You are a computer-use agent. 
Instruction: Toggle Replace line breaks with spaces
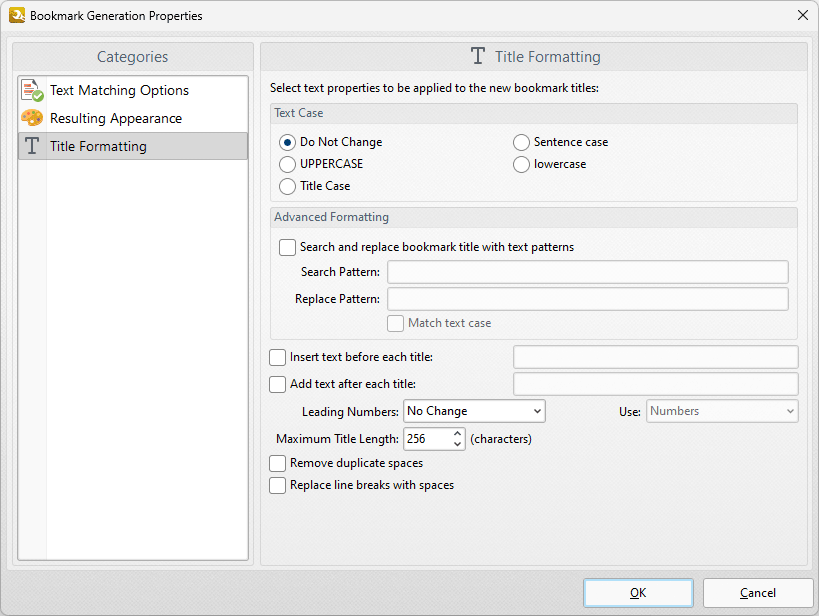click(x=277, y=485)
